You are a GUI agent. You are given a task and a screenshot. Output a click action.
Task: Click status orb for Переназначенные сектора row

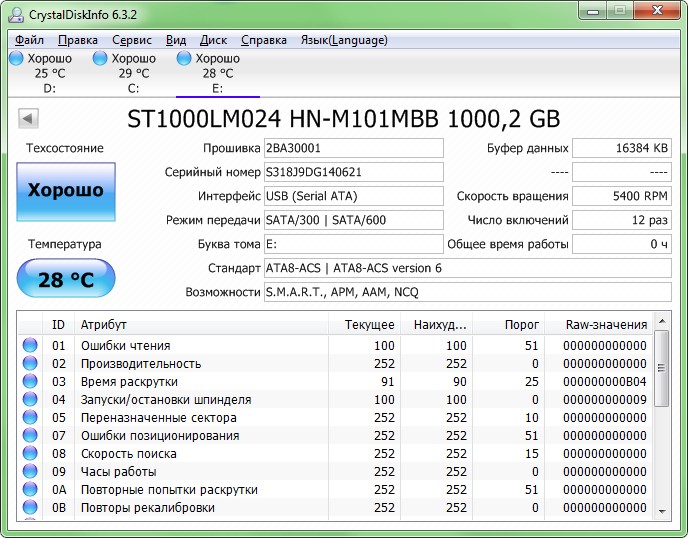(30, 417)
